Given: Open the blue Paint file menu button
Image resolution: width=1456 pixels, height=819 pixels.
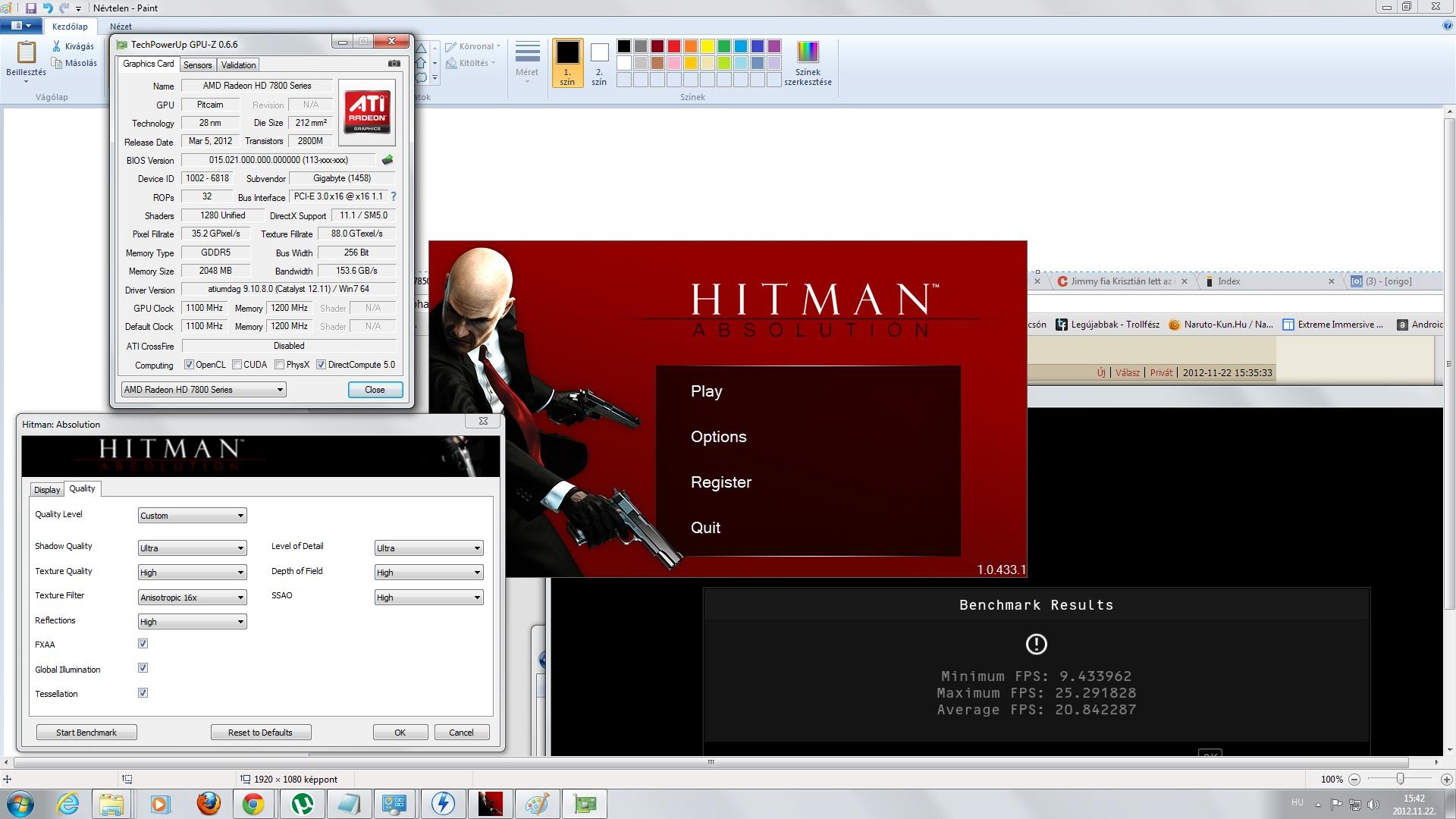Looking at the screenshot, I should 20,26.
